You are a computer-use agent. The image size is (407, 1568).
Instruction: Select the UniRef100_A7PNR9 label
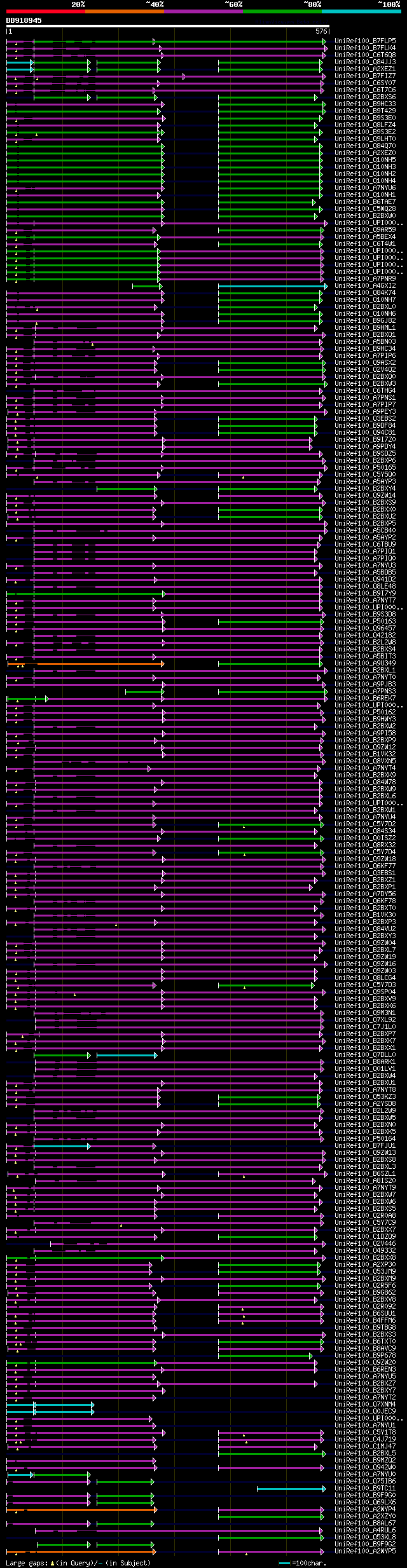coord(365,278)
